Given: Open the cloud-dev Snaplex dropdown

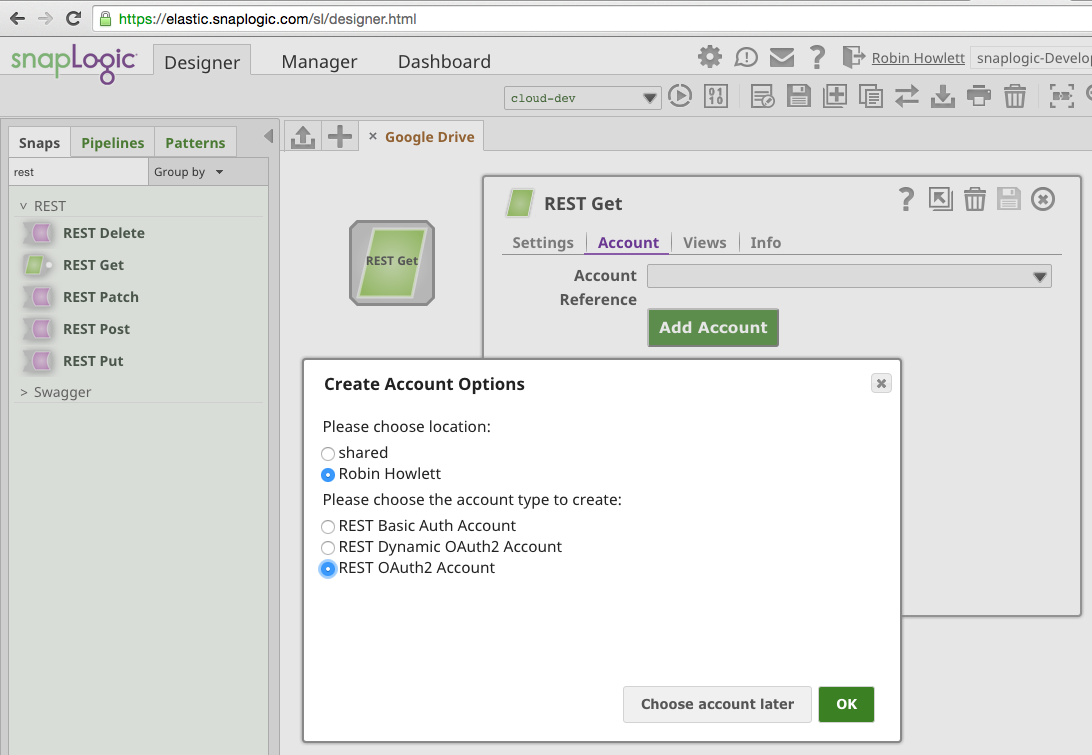Looking at the screenshot, I should 582,98.
